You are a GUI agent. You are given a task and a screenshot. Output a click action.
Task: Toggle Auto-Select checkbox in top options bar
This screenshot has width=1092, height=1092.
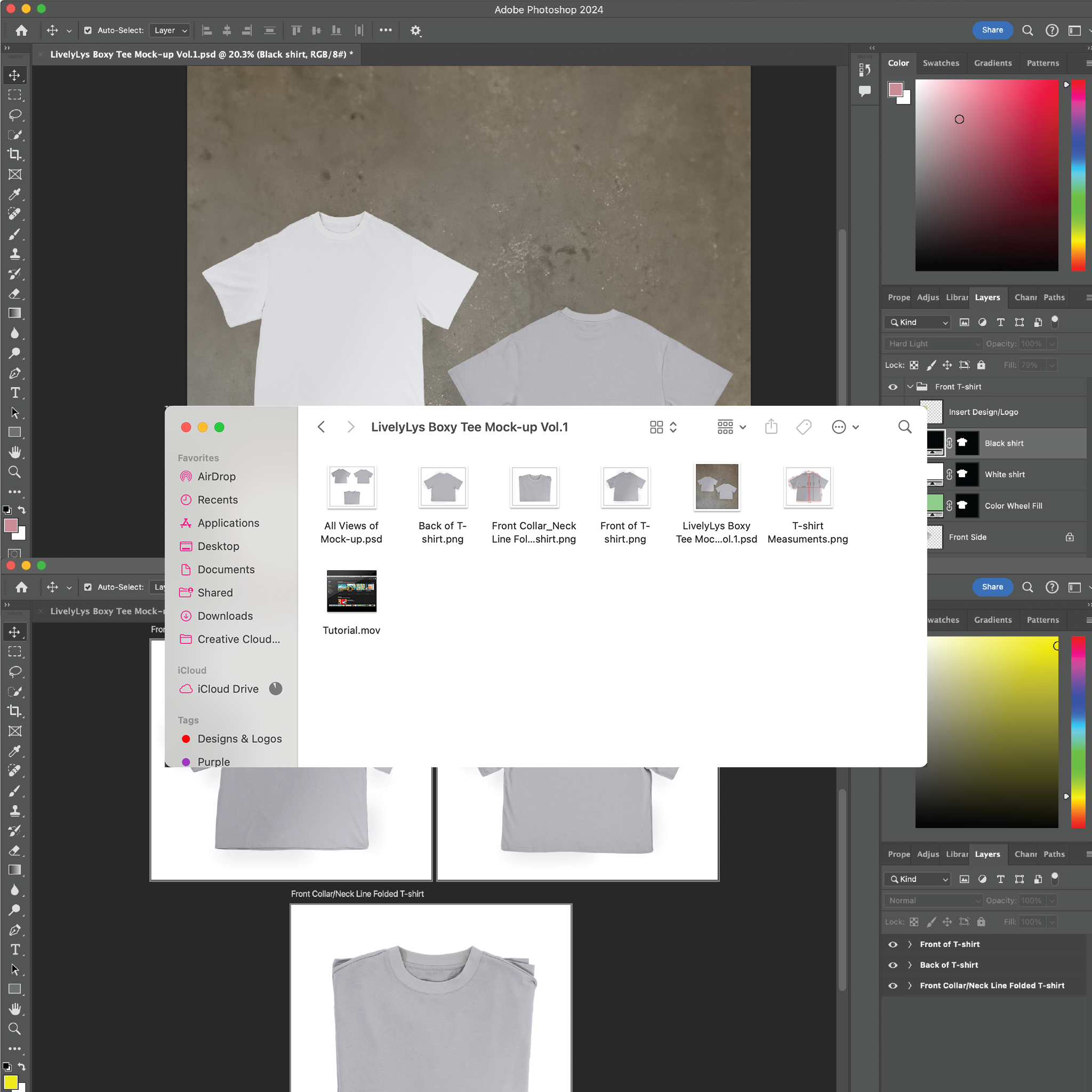(x=87, y=30)
